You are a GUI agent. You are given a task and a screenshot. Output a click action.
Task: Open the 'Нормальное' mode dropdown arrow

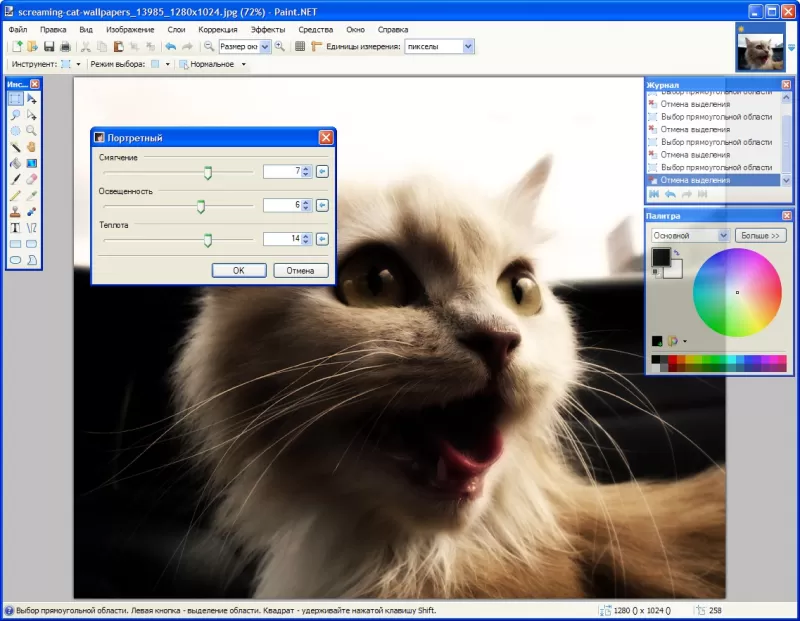(243, 64)
